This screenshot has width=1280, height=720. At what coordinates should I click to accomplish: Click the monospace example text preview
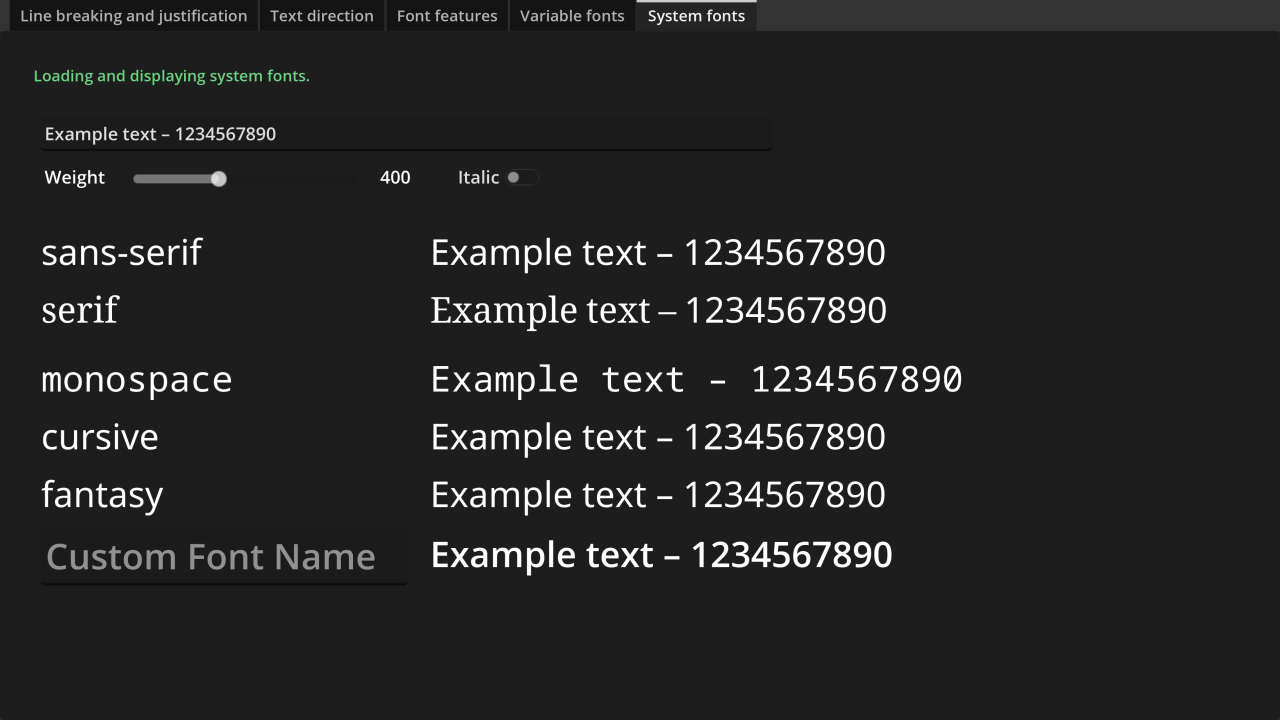pyautogui.click(x=696, y=378)
